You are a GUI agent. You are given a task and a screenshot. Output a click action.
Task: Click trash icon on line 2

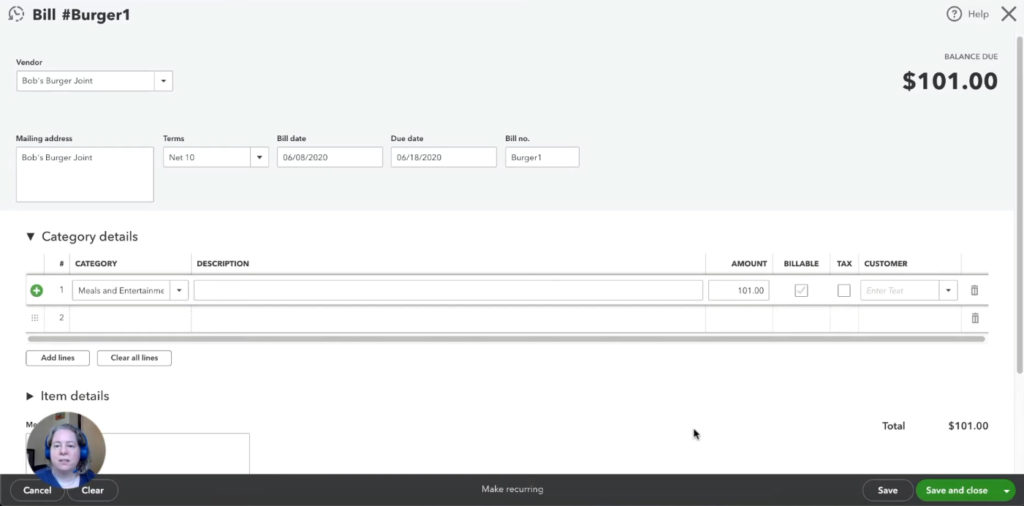coord(975,318)
